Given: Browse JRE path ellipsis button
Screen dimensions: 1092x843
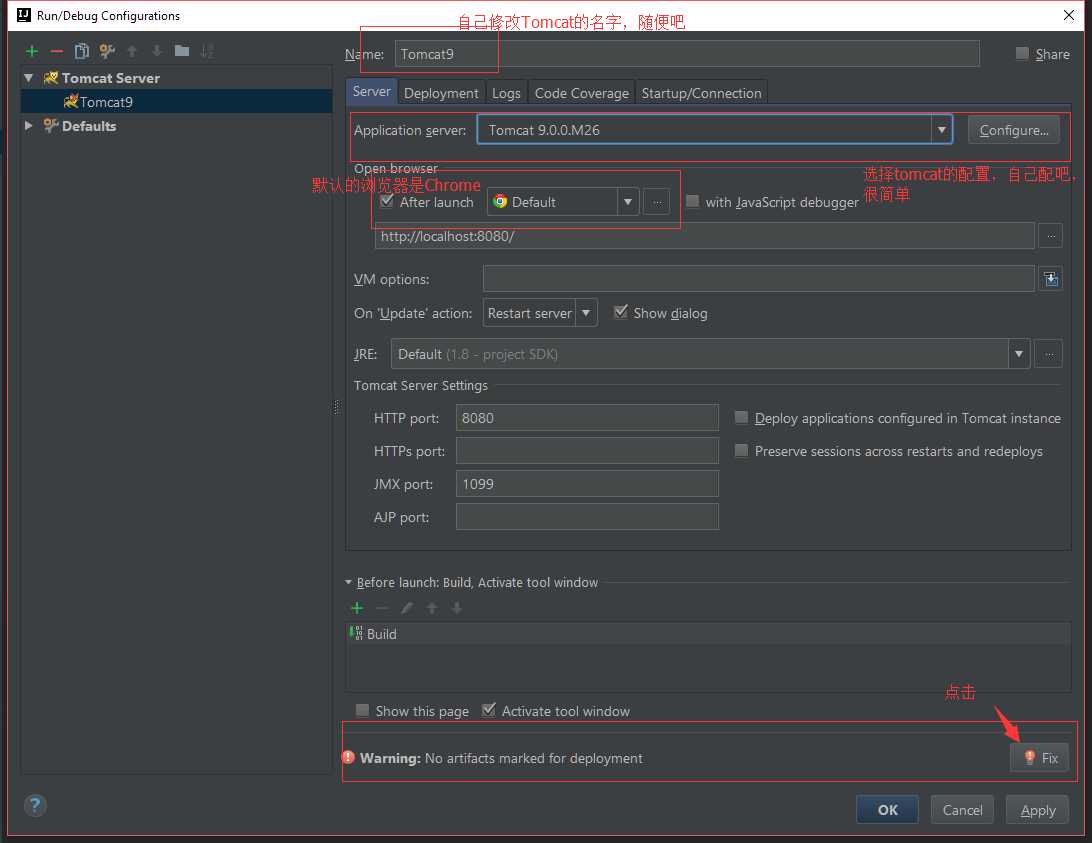Looking at the screenshot, I should pyautogui.click(x=1049, y=354).
